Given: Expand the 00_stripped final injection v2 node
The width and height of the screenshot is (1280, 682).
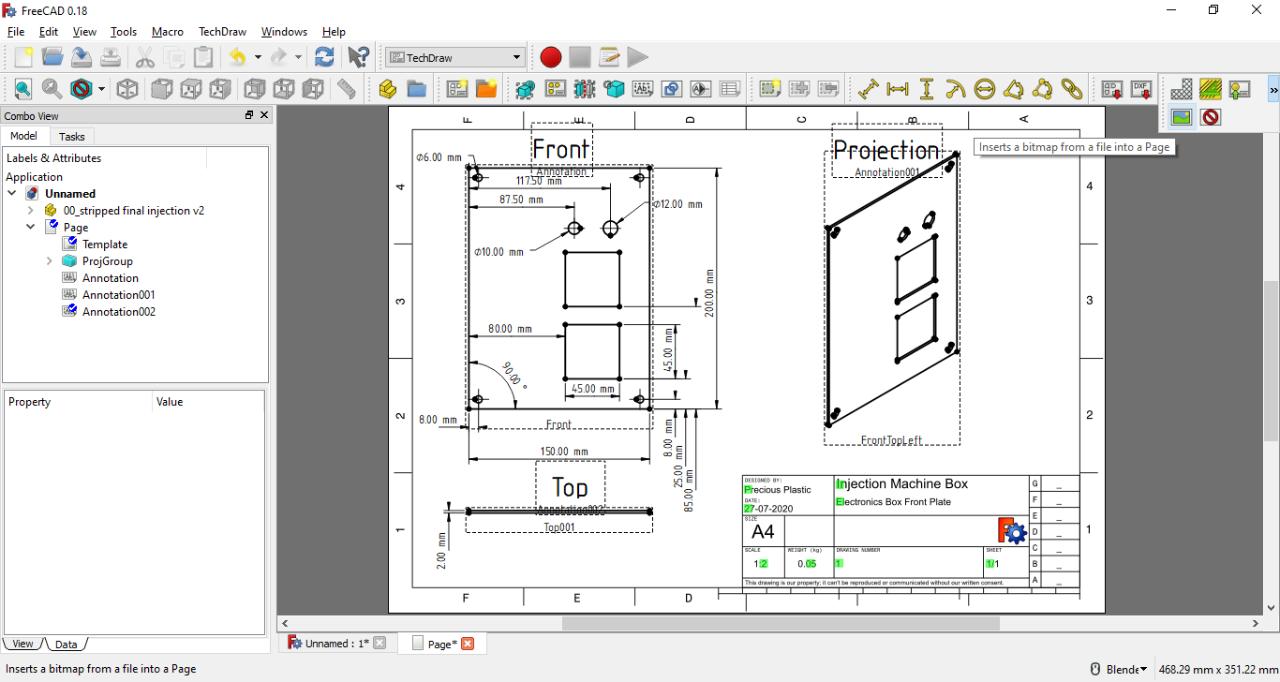Looking at the screenshot, I should pyautogui.click(x=30, y=211).
